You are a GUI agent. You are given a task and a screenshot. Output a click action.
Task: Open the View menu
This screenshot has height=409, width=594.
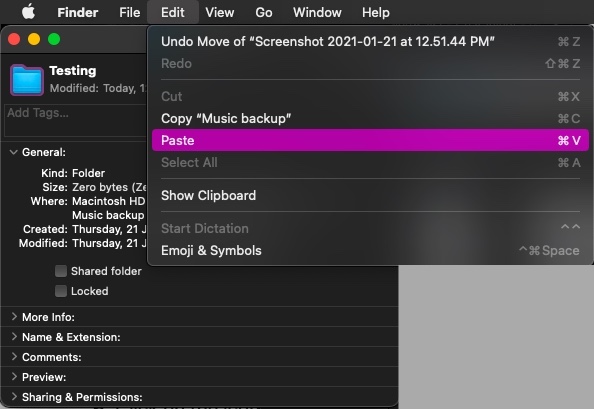click(x=220, y=12)
